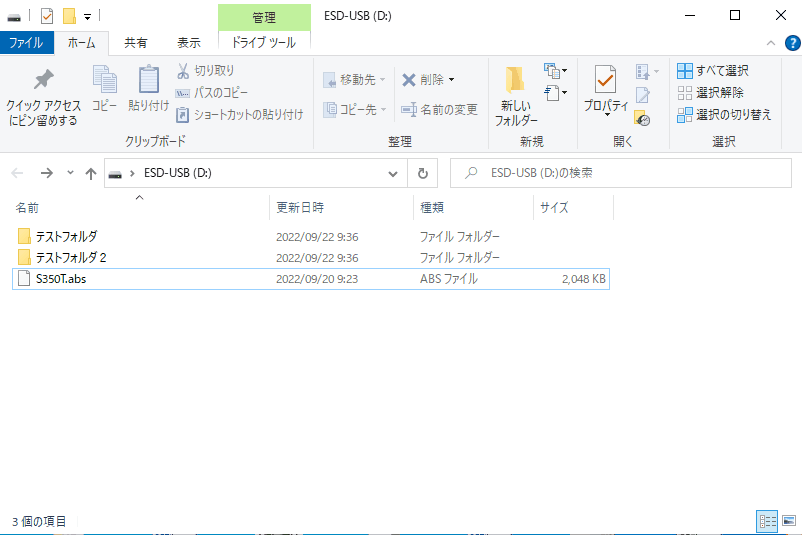The width and height of the screenshot is (802, 535).
Task: Pin to Quick Access with the pushpin icon
Action: pos(43,97)
